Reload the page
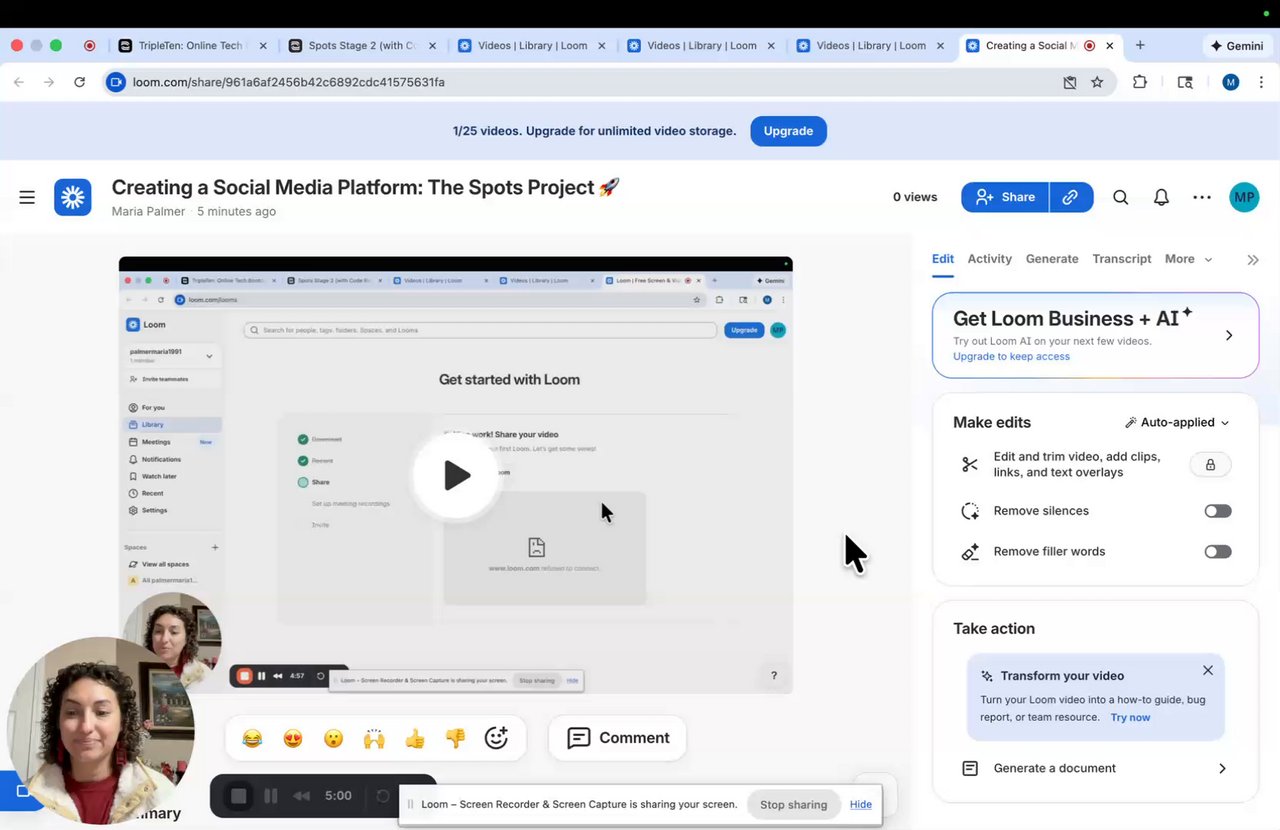1280x830 pixels. [79, 82]
